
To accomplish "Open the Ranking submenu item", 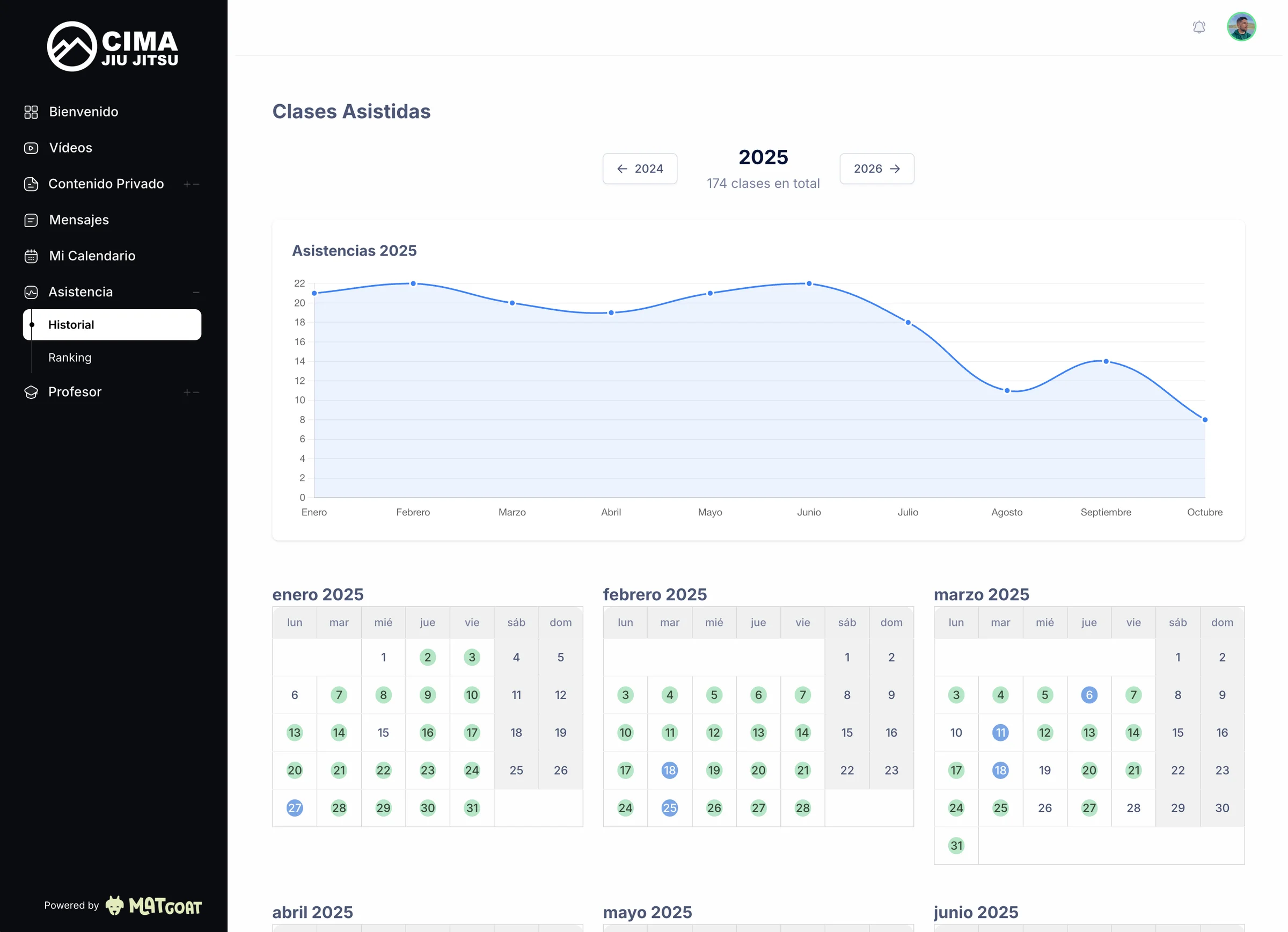I will coord(69,357).
